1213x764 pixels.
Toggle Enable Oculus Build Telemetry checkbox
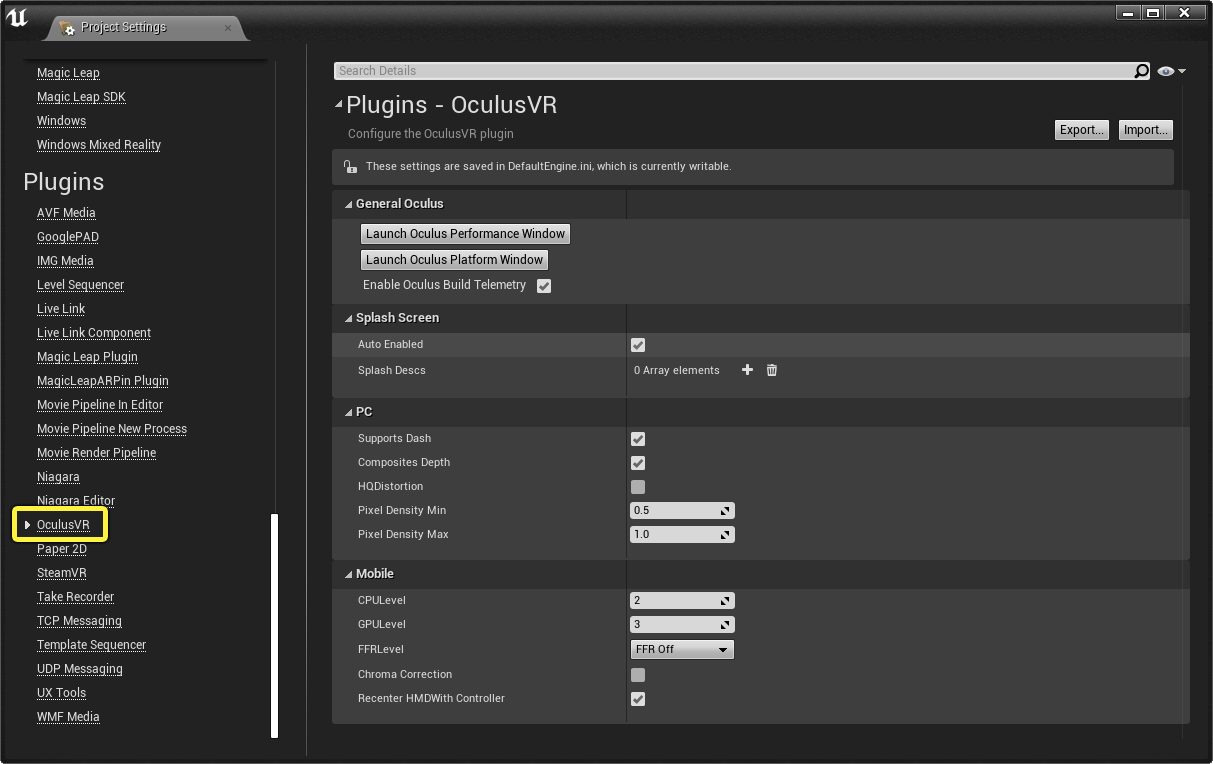pos(544,286)
